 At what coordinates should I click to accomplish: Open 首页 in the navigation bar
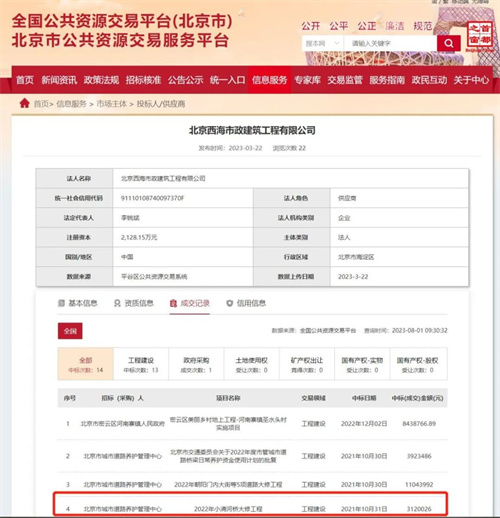pos(25,80)
